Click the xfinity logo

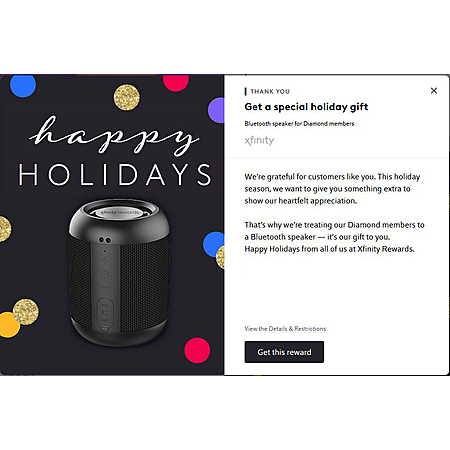[259, 140]
